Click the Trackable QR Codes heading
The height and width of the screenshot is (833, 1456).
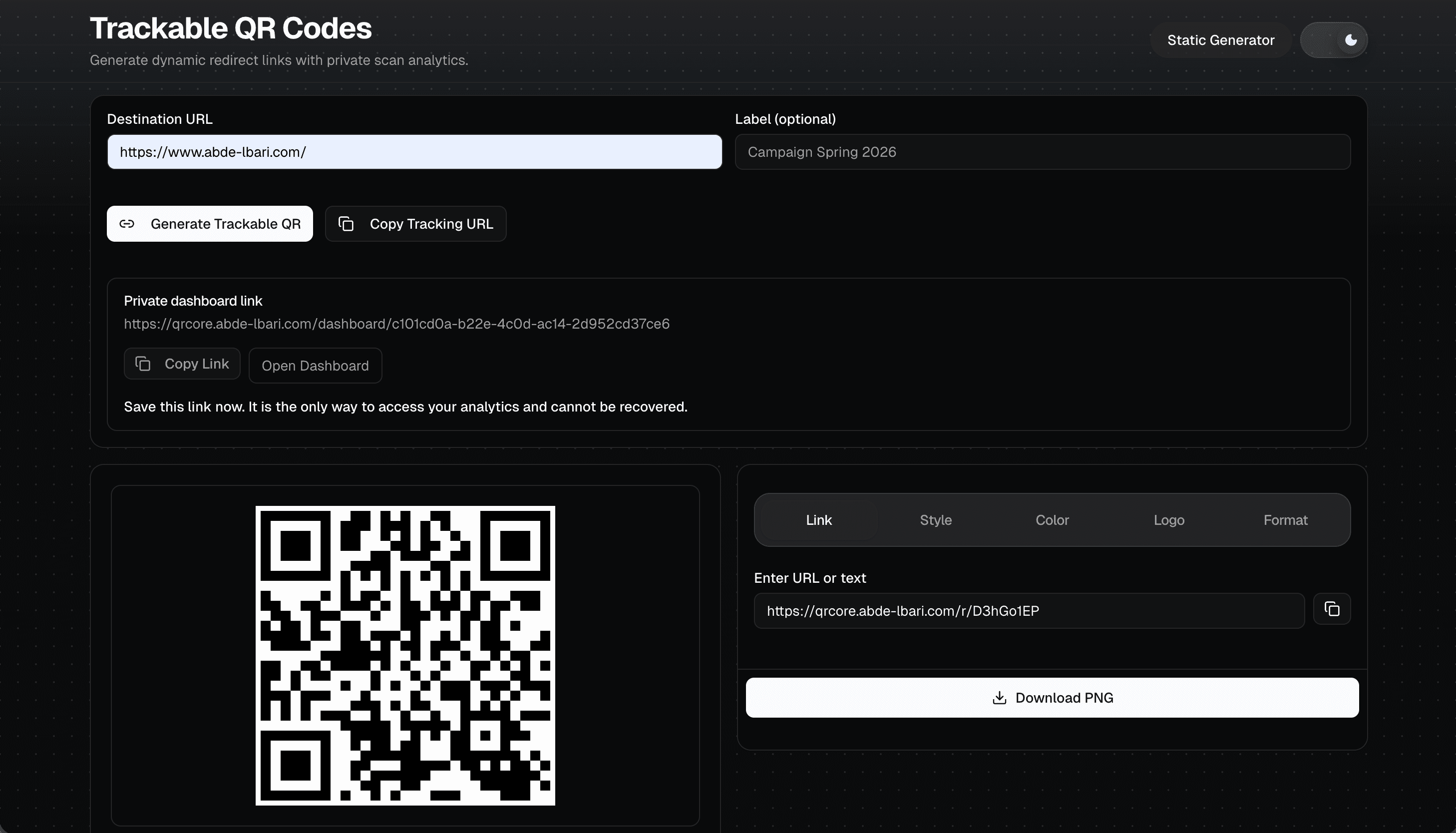[x=231, y=28]
